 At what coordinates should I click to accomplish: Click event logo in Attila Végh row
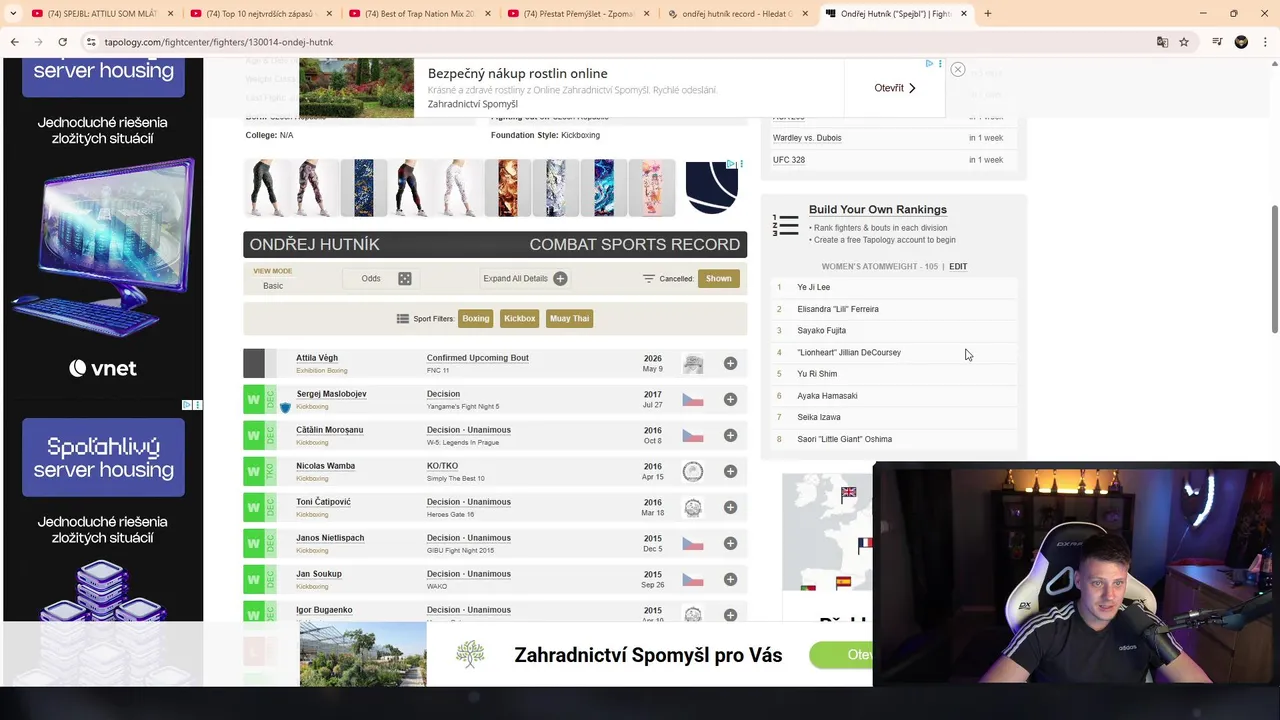coord(692,364)
